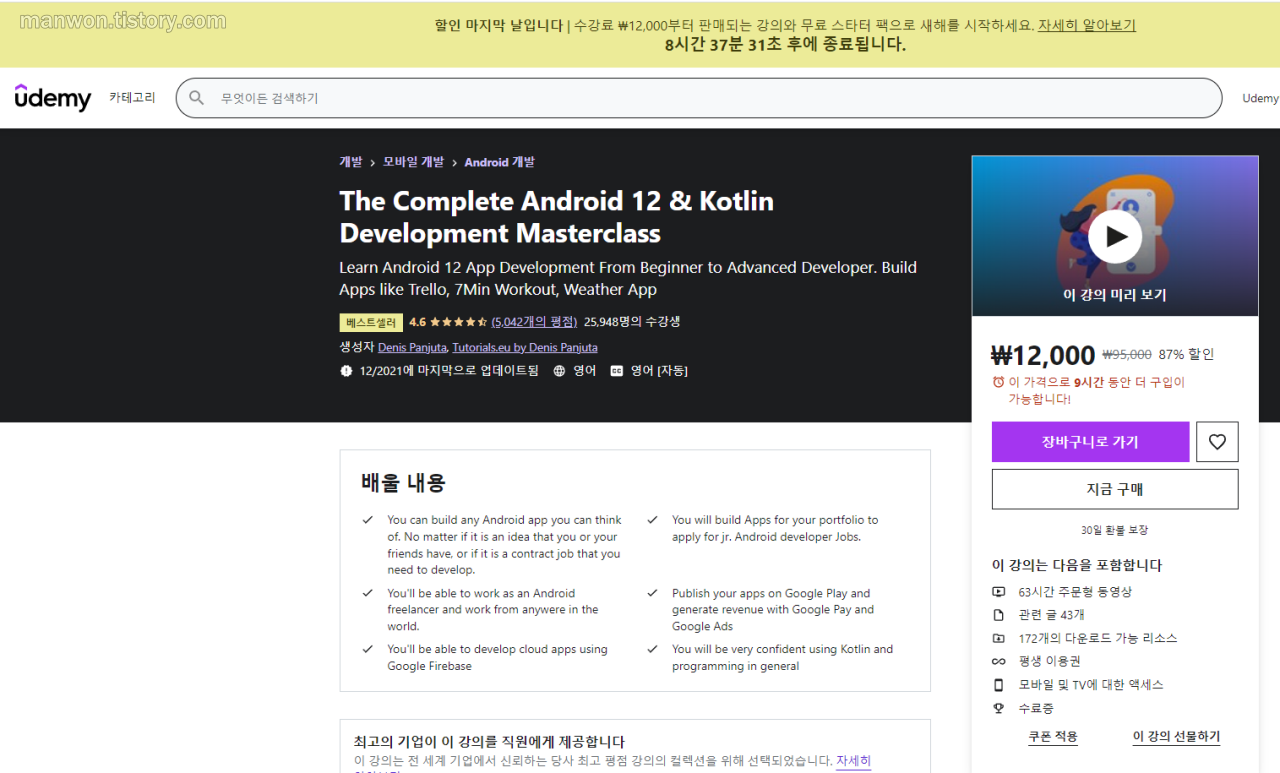The image size is (1280, 773).
Task: Click the ₩12,000 price text
Action: pos(1043,355)
